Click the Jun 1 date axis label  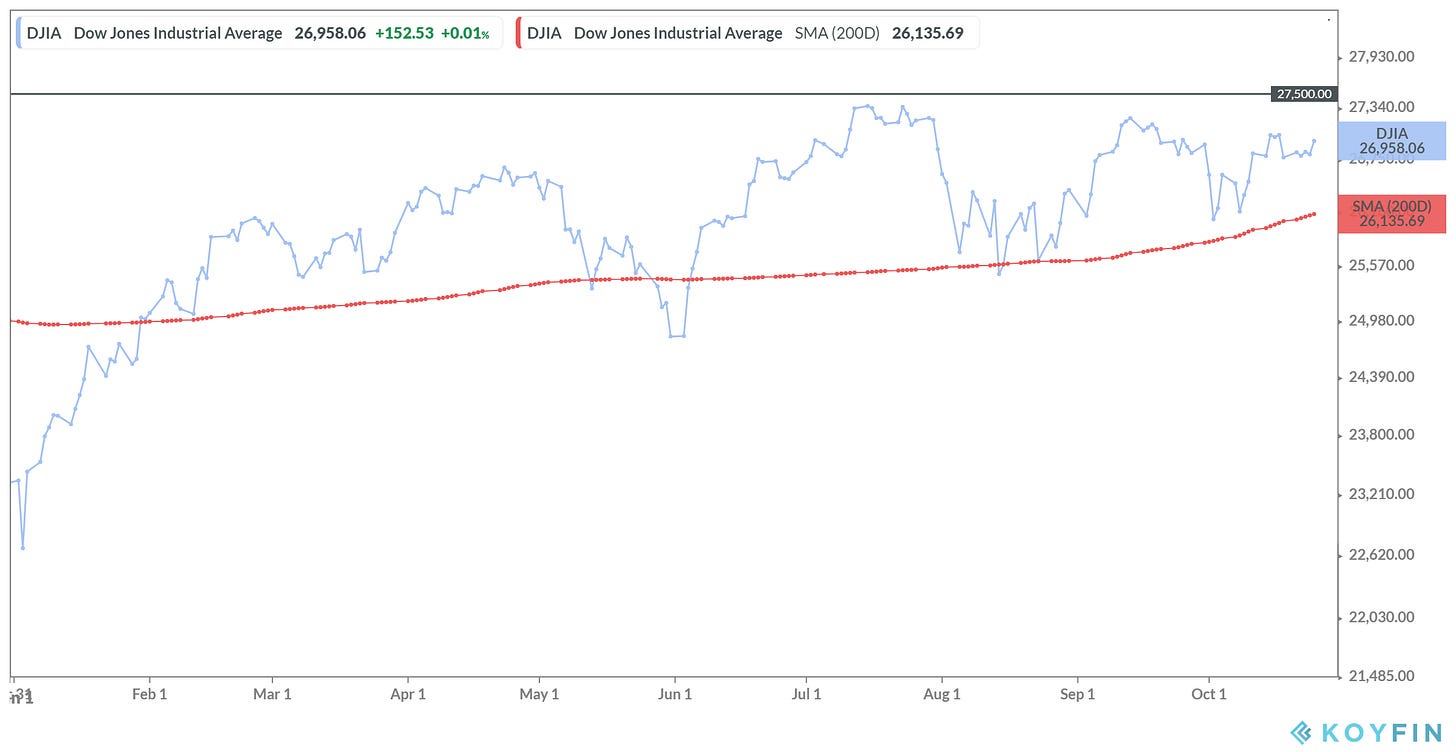click(x=675, y=694)
